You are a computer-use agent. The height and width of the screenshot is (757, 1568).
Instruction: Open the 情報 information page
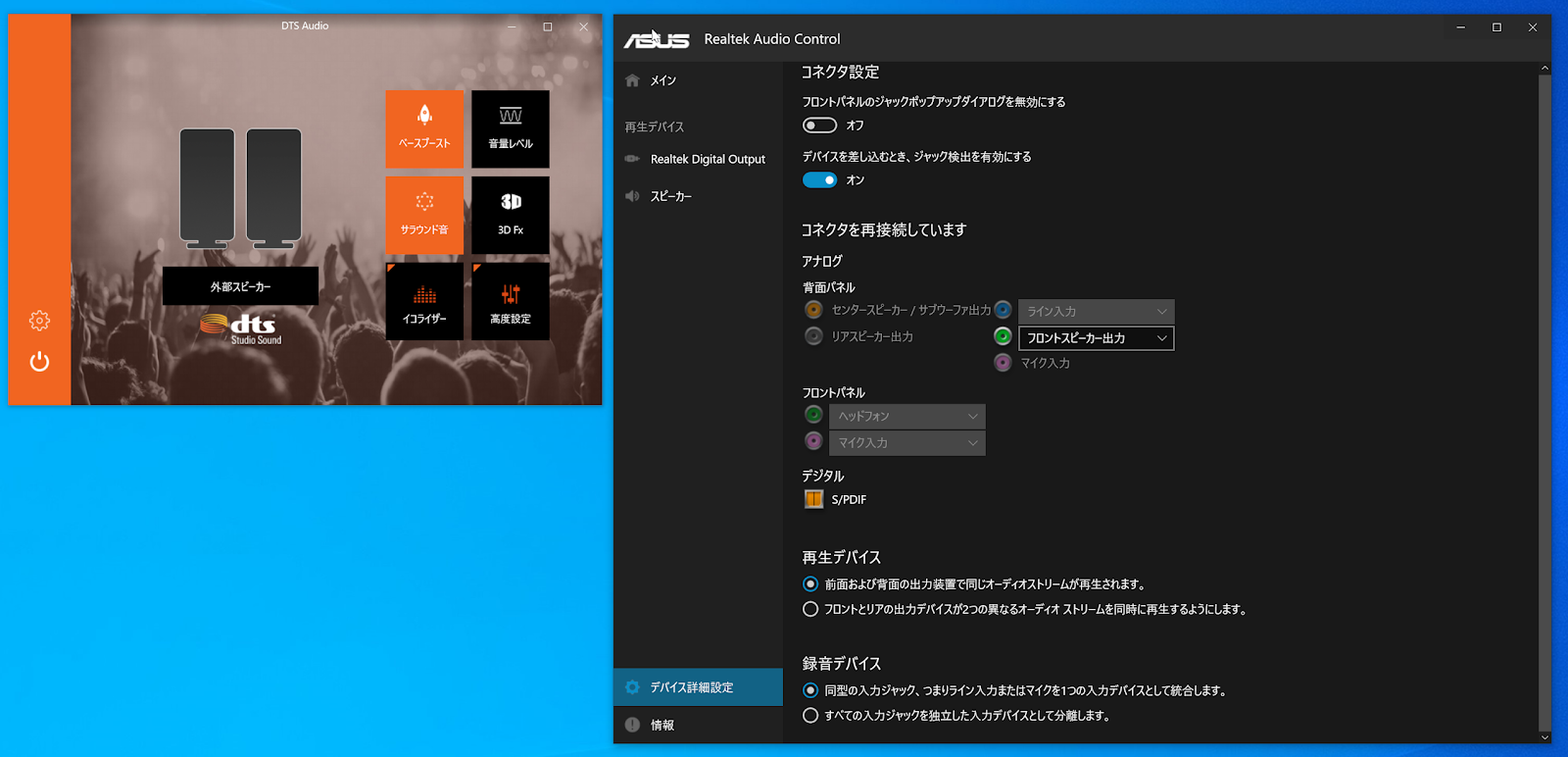tap(698, 725)
